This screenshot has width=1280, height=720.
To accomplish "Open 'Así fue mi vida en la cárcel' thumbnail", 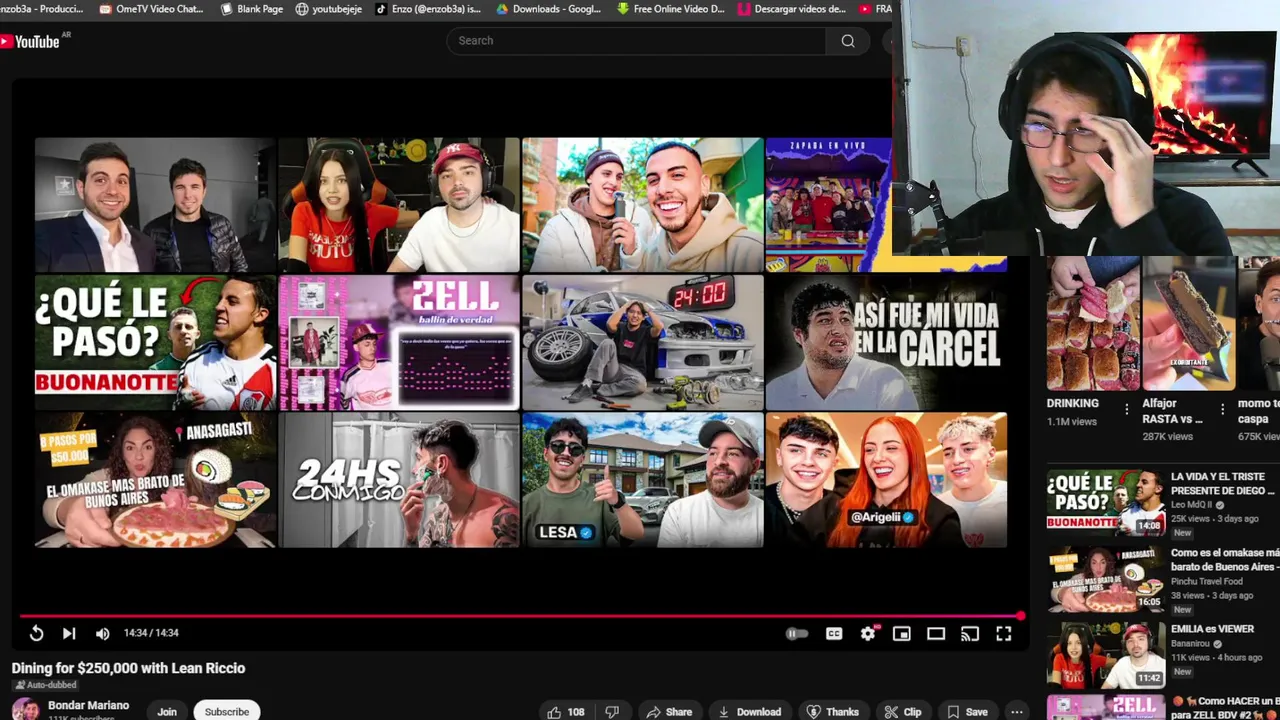I will (886, 343).
